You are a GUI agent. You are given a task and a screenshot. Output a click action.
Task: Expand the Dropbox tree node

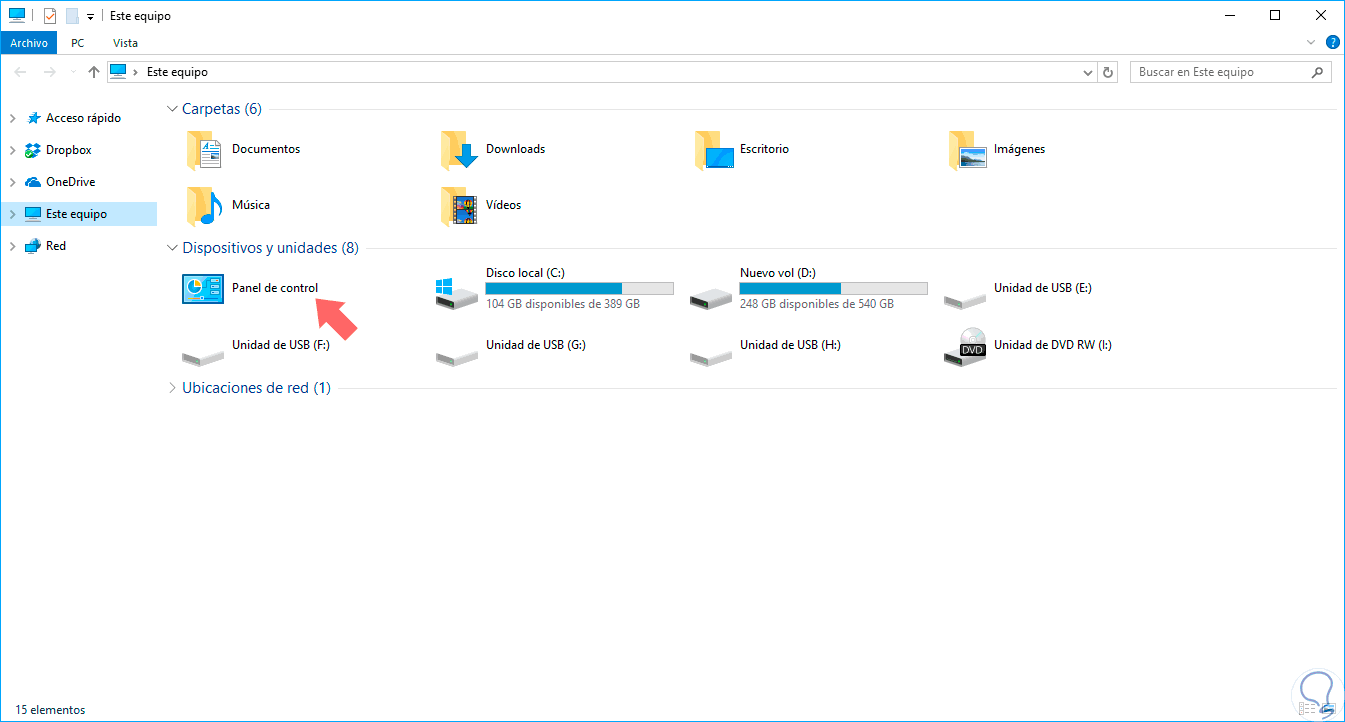pyautogui.click(x=12, y=150)
